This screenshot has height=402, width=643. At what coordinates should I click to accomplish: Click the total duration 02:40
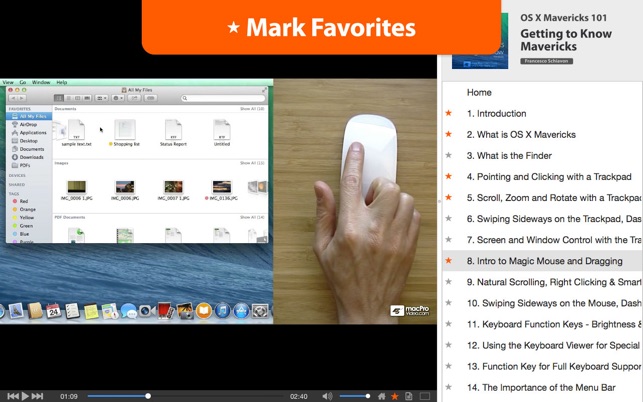coord(299,396)
